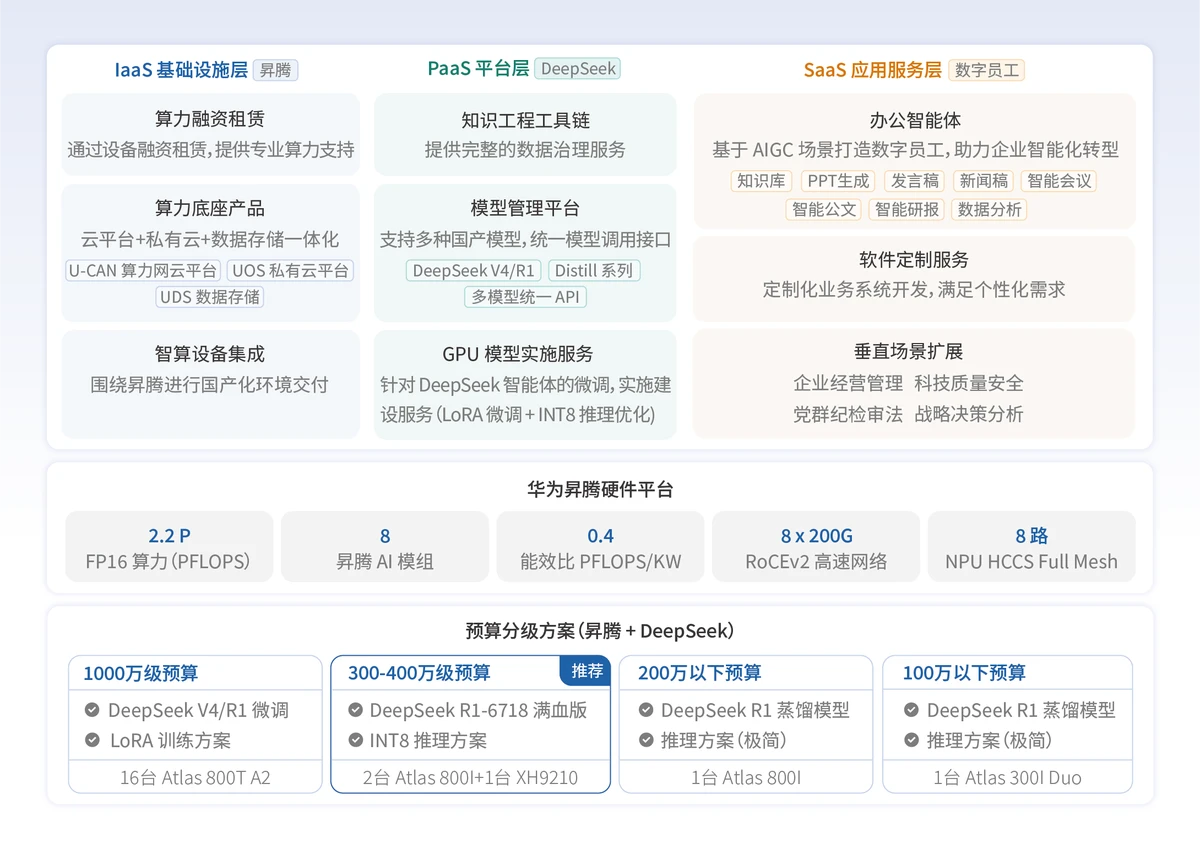
Task: Select the 数字员工 tag next to SaaS 应用服务层
Action: click(x=986, y=70)
